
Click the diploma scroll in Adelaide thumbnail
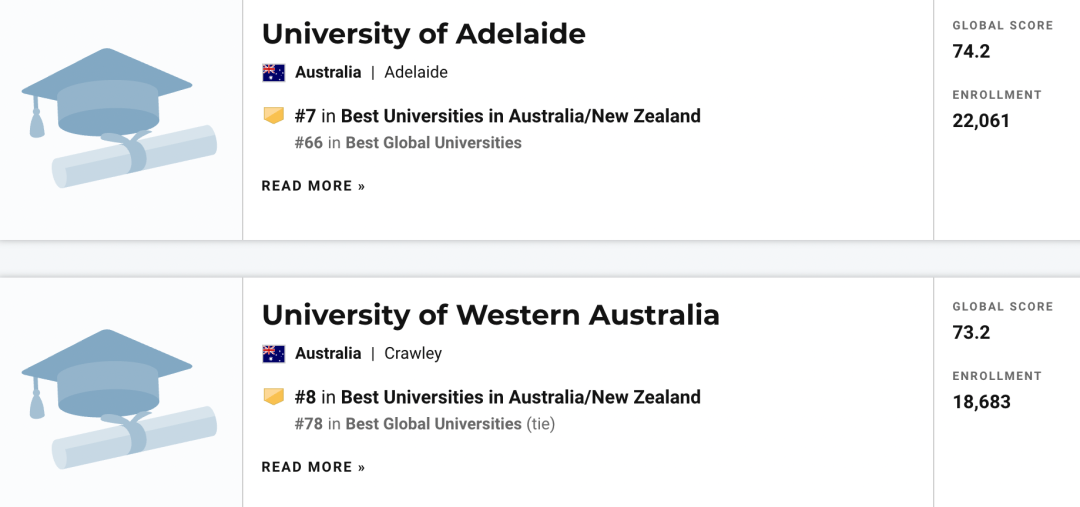[135, 157]
